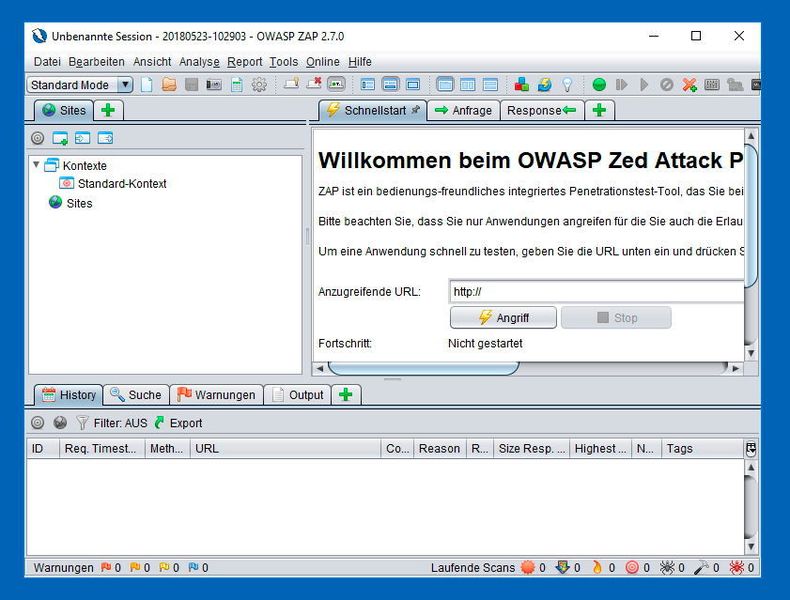
Task: Open the Output tab
Action: point(298,395)
